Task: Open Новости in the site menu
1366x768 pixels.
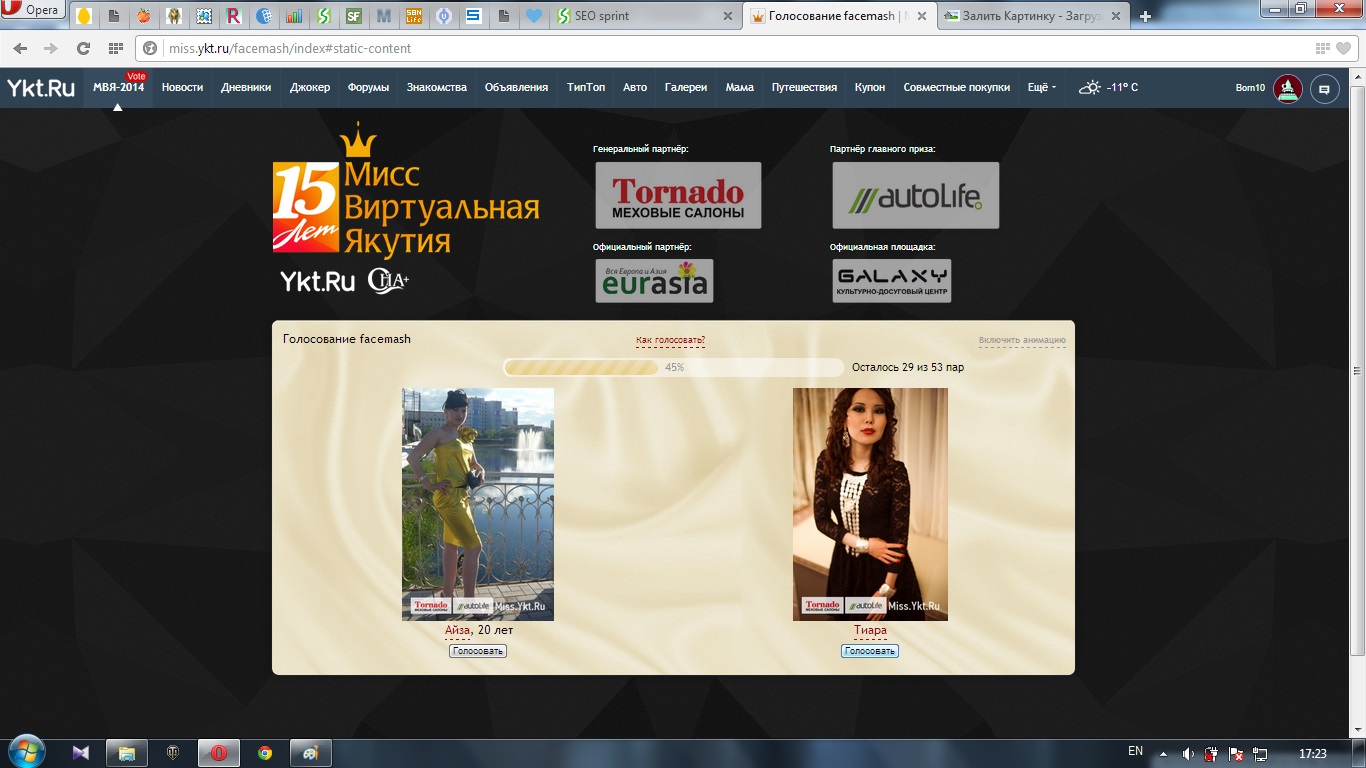Action: pos(182,87)
